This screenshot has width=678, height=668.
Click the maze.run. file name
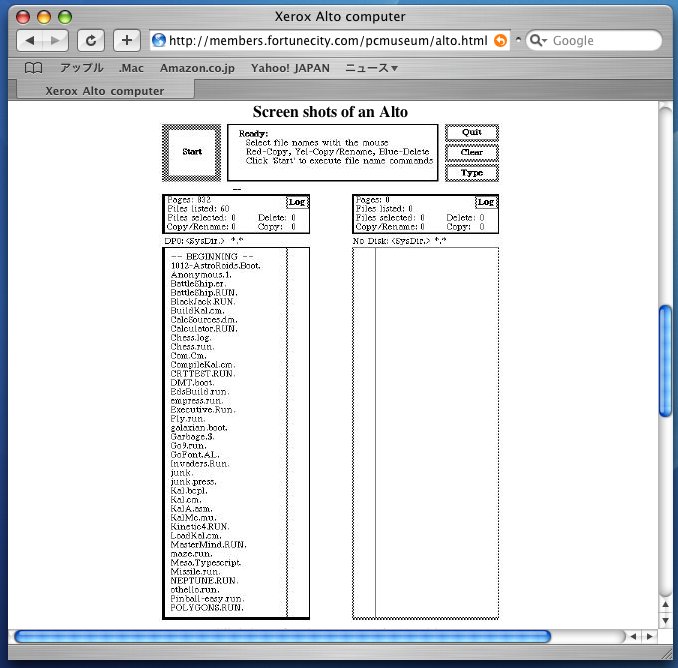click(x=191, y=554)
